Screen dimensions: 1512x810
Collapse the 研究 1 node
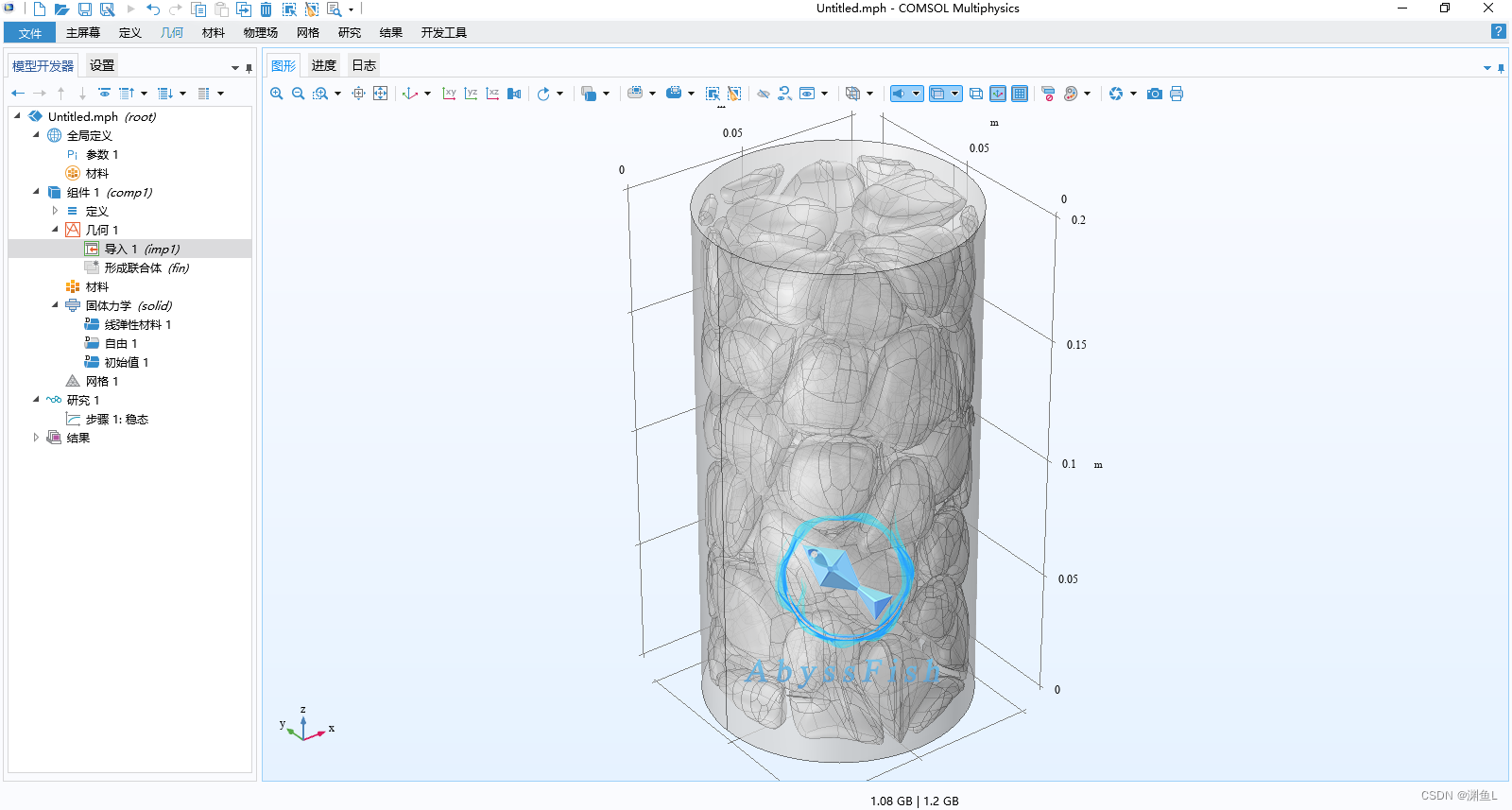(36, 399)
